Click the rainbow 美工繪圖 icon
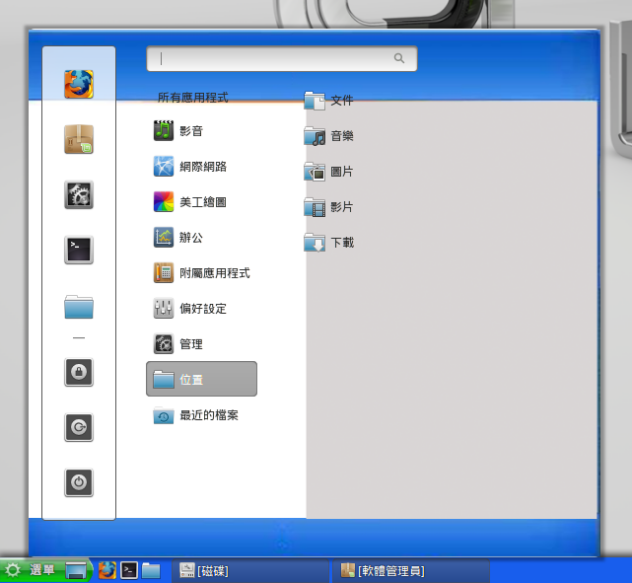 tap(164, 202)
